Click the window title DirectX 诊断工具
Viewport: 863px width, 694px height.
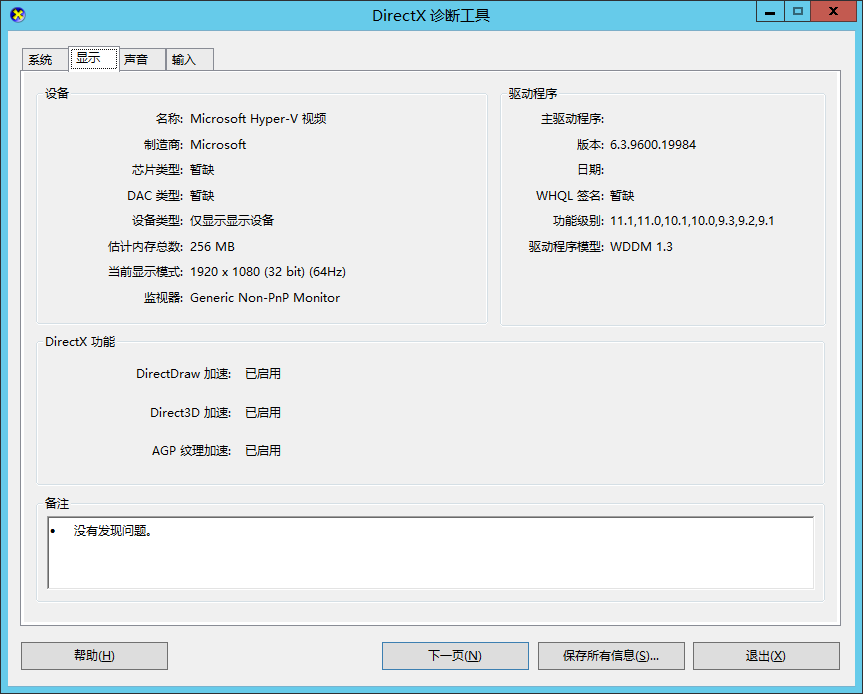click(x=431, y=15)
